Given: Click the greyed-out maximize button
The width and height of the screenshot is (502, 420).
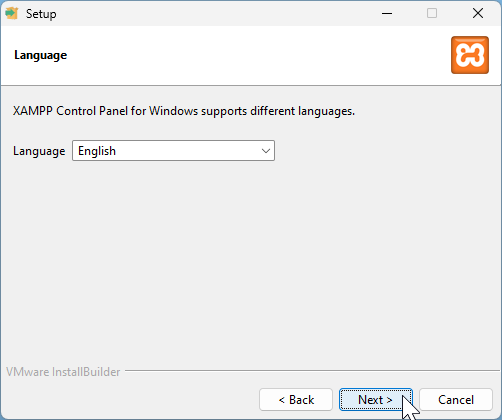Looking at the screenshot, I should click(432, 13).
